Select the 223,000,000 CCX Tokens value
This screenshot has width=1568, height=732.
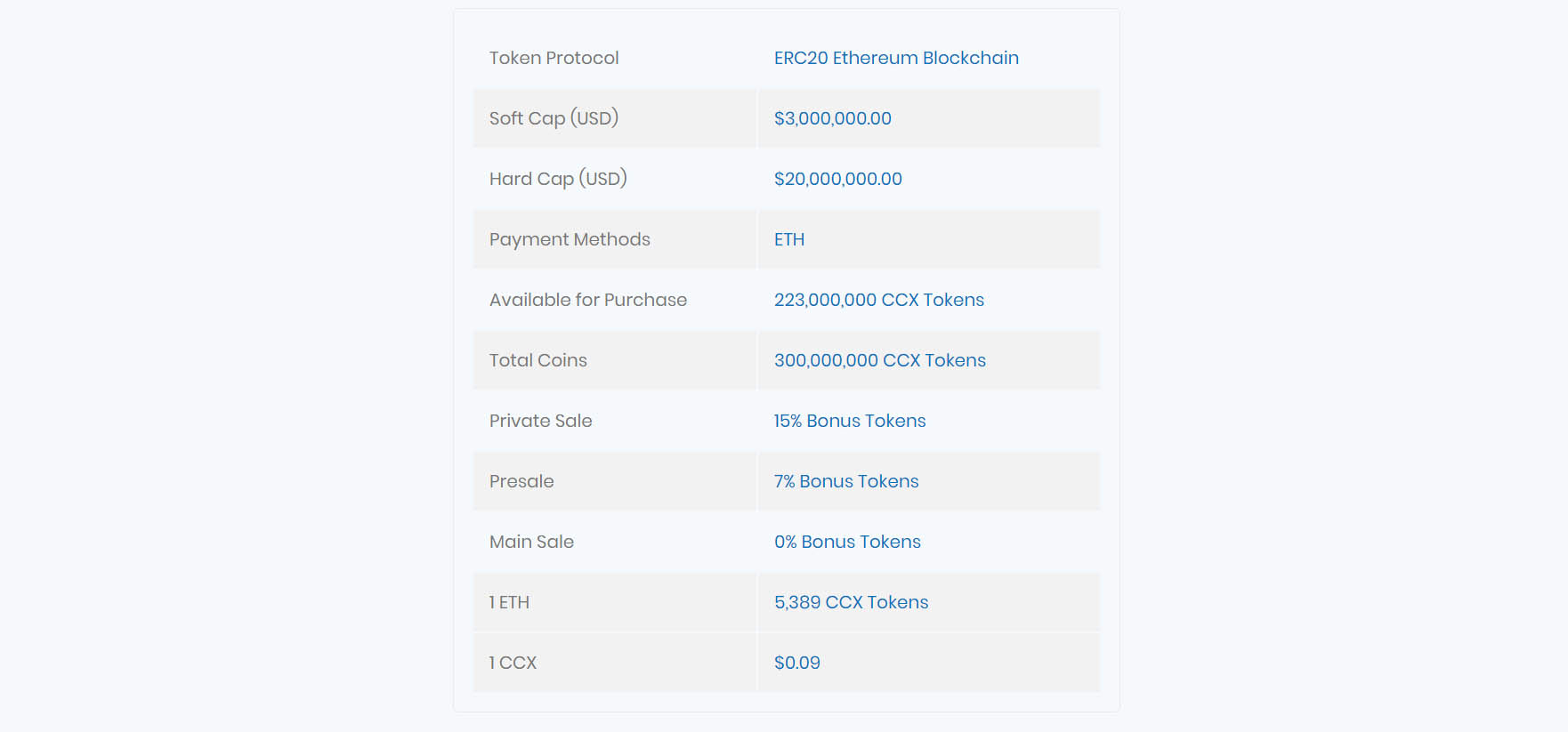879,300
